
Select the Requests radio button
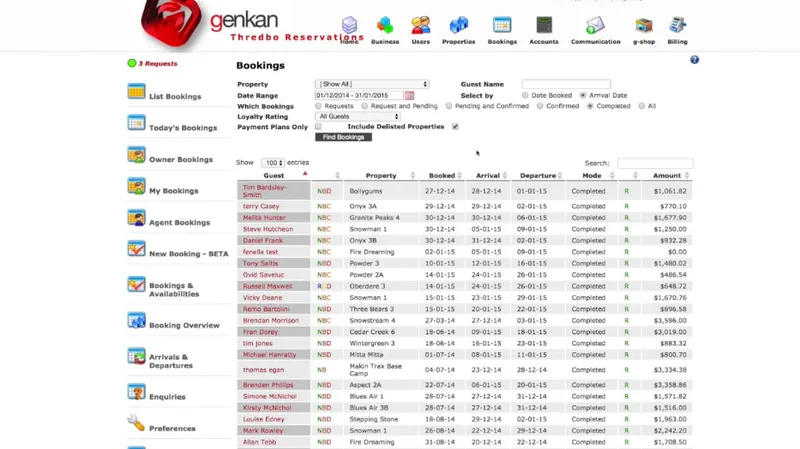pos(318,106)
